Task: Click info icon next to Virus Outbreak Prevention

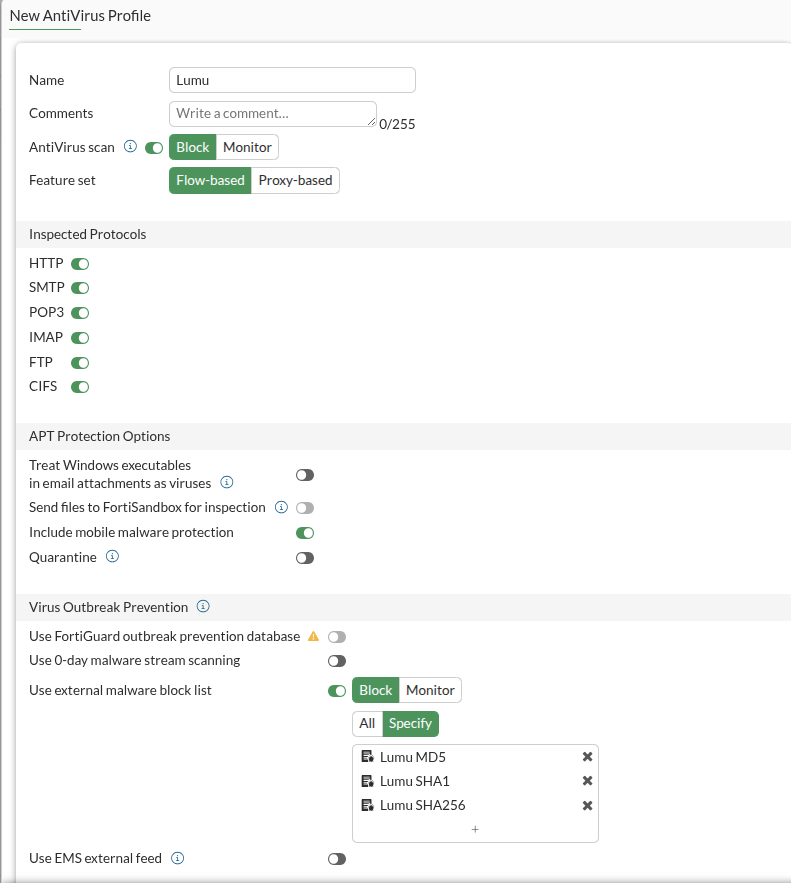Action: pos(203,606)
